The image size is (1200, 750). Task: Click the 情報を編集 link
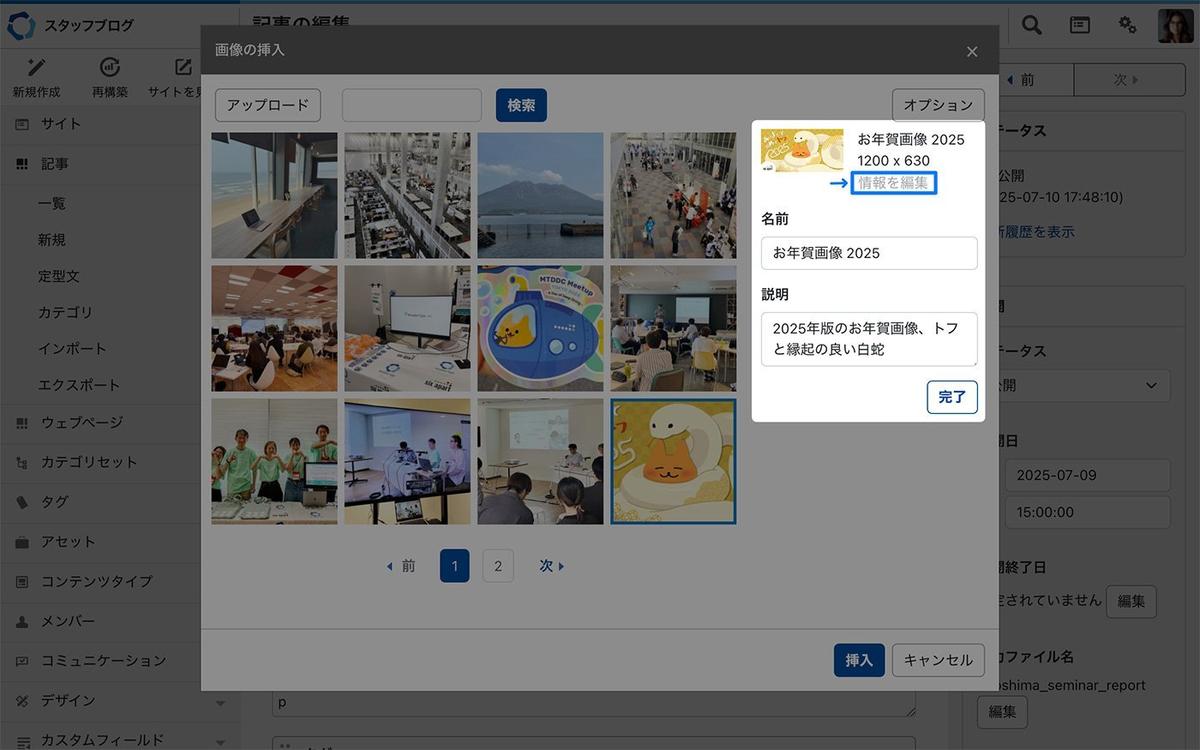pos(893,183)
